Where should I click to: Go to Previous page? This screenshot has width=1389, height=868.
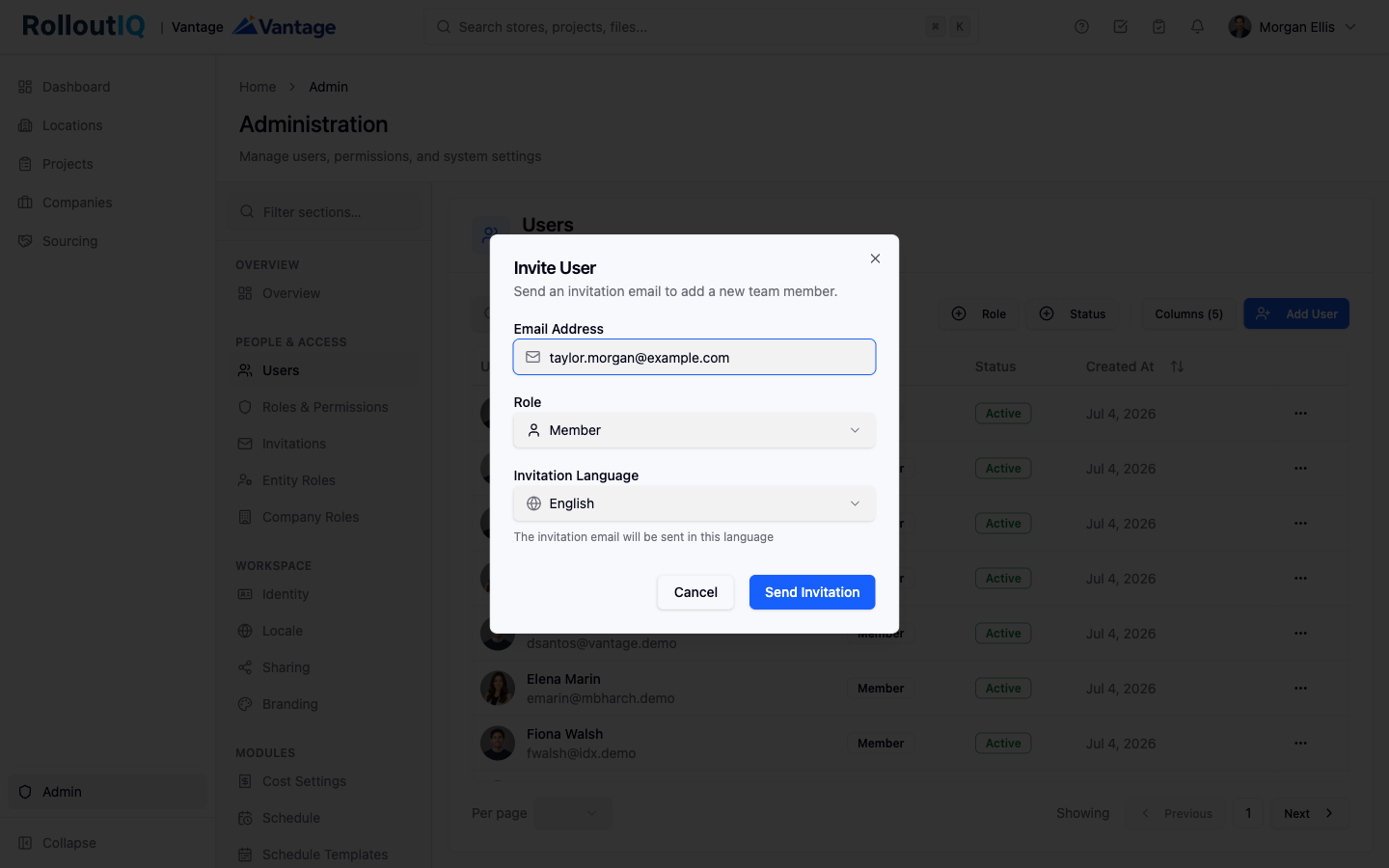click(1177, 813)
